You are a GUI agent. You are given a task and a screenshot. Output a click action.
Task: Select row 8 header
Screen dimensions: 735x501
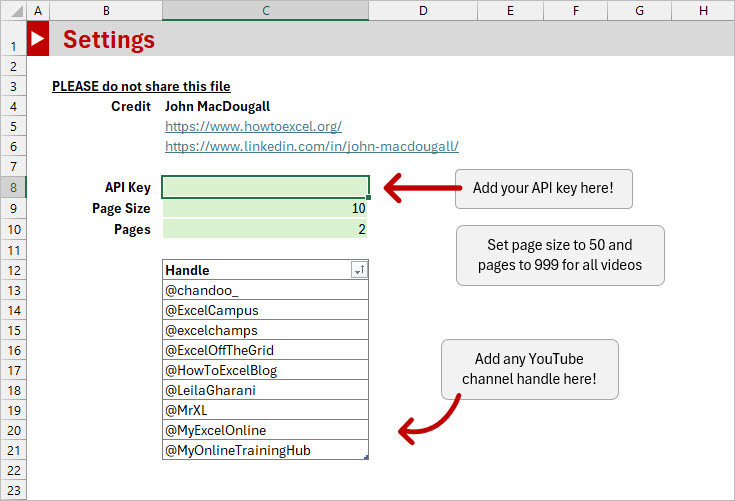tap(13, 187)
